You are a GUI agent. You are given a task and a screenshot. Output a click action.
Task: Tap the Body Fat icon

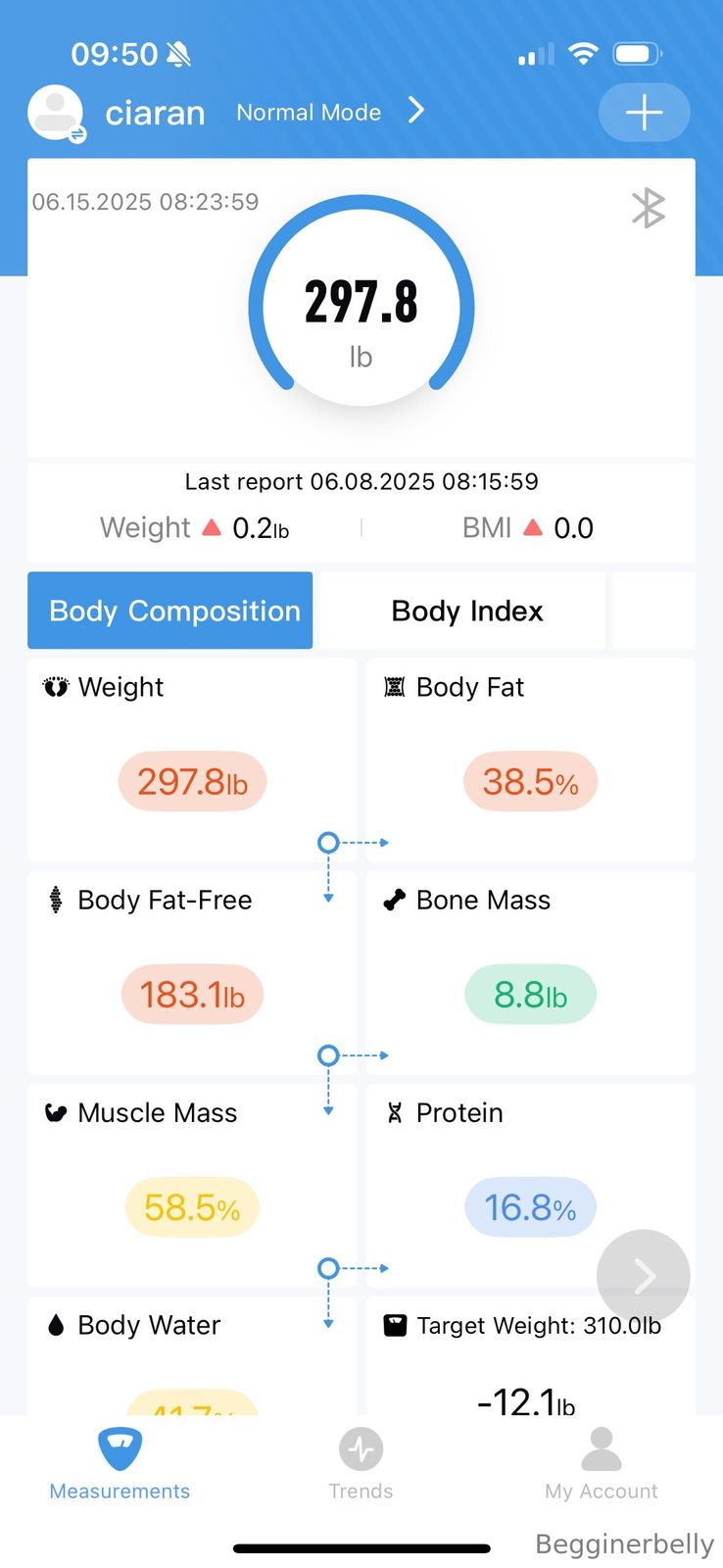tap(395, 687)
